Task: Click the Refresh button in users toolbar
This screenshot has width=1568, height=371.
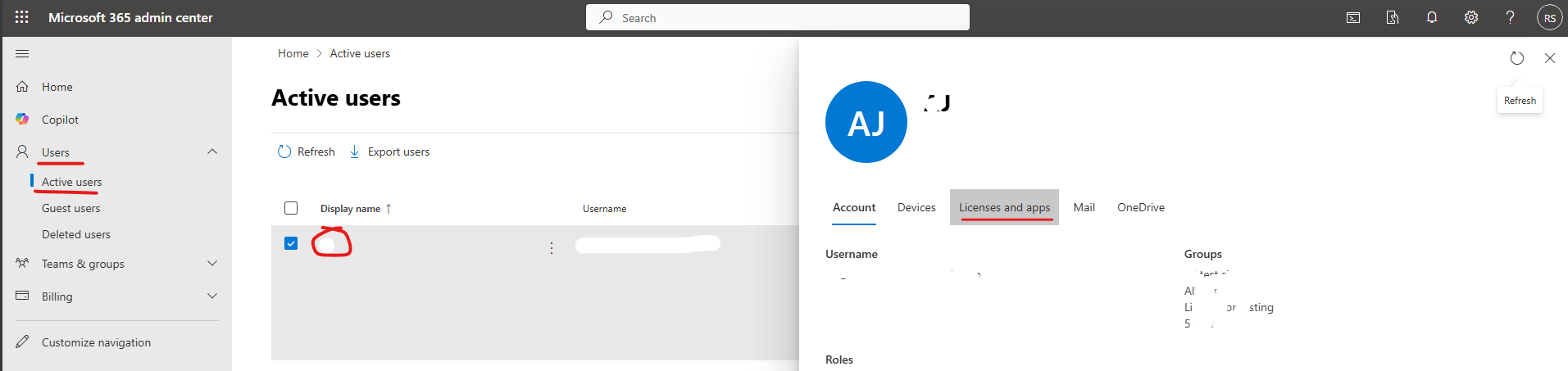Action: coord(307,152)
